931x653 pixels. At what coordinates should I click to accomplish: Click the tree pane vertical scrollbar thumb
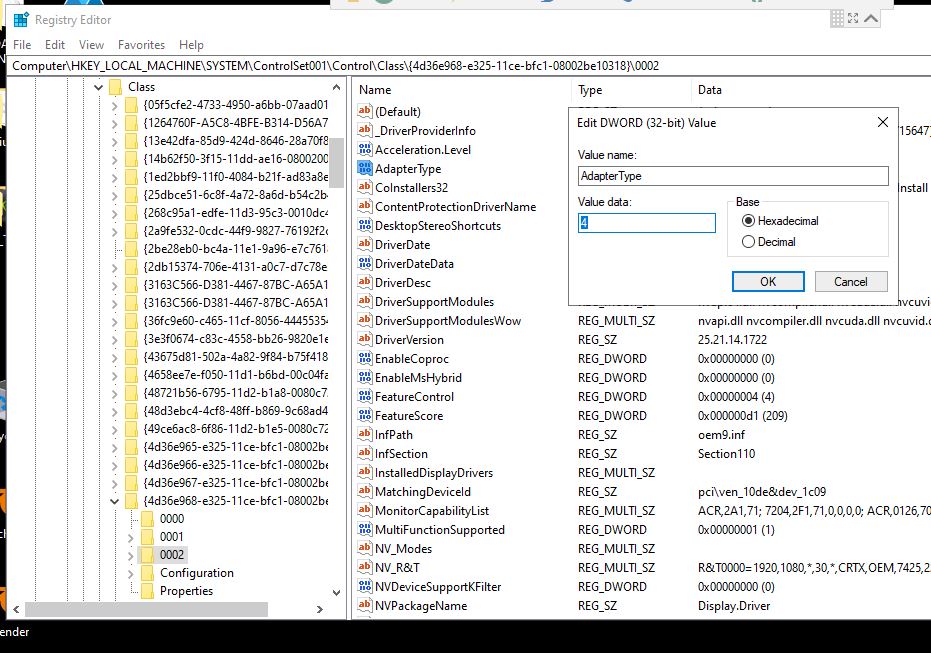337,161
